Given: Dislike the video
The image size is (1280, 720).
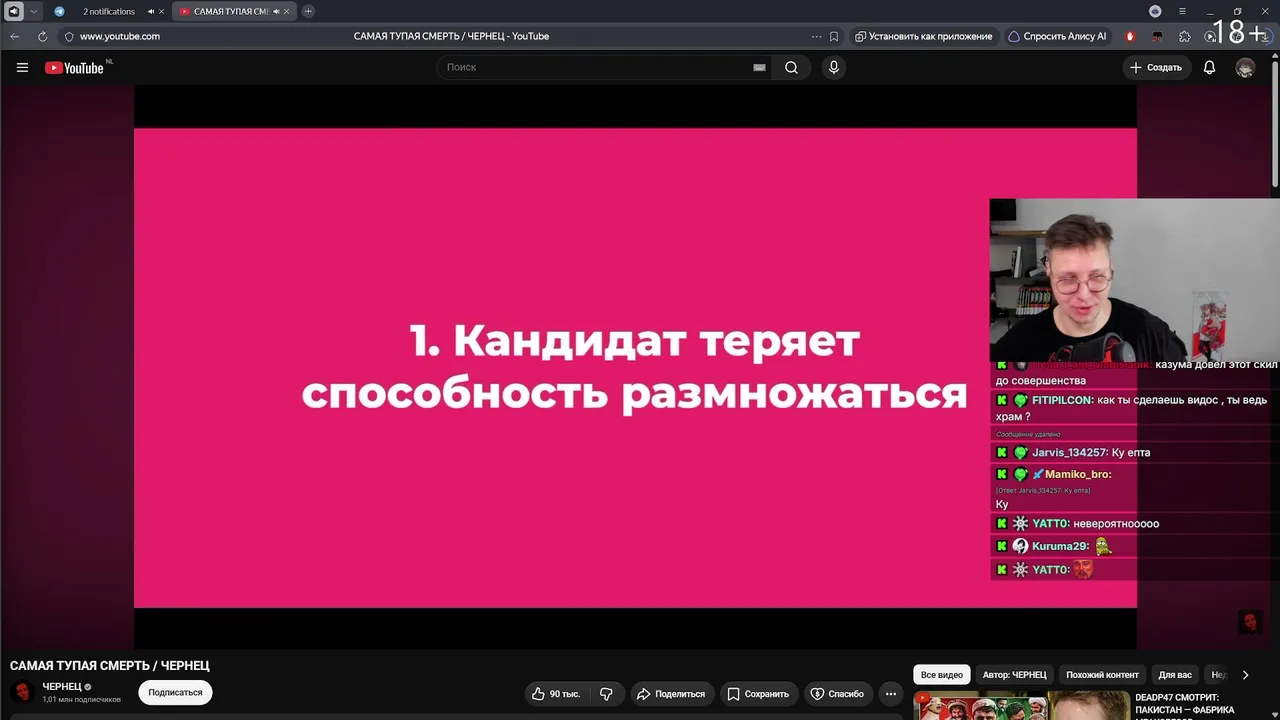Looking at the screenshot, I should [x=606, y=693].
